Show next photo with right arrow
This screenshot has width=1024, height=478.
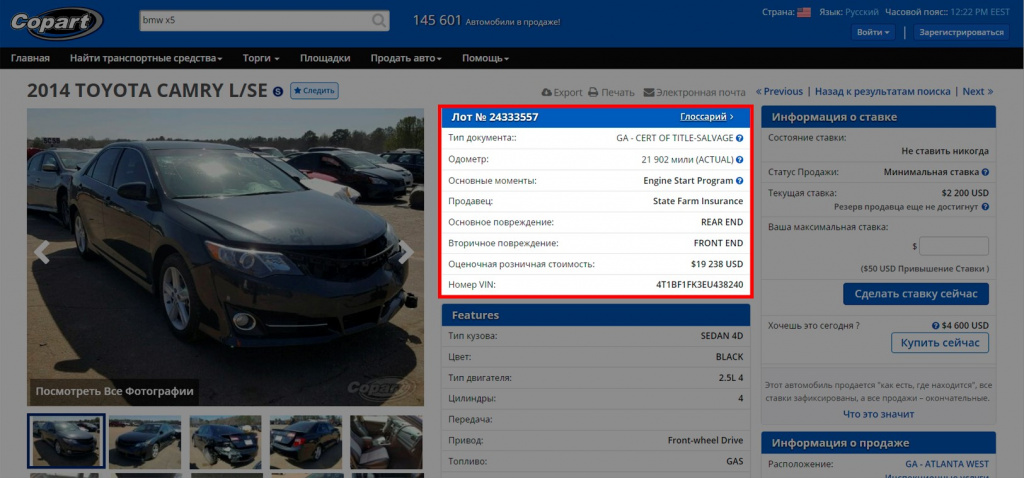tap(406, 251)
